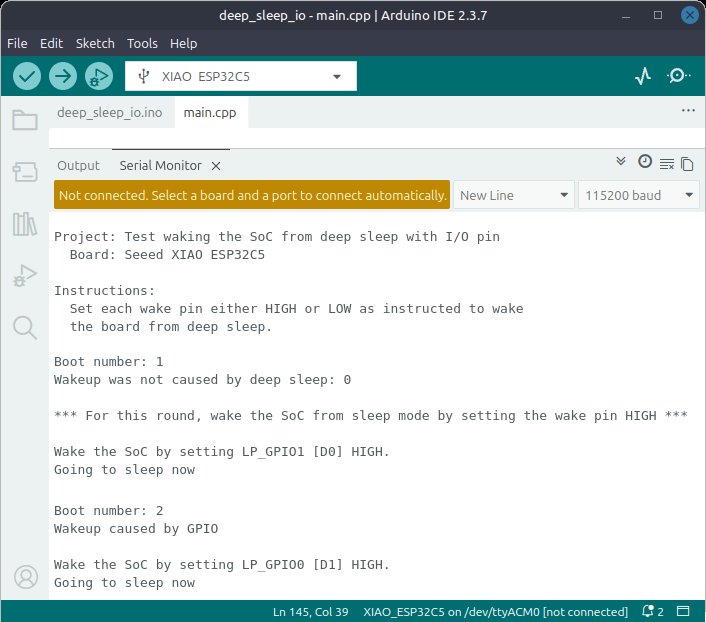Copy the Serial Monitor output

687,164
